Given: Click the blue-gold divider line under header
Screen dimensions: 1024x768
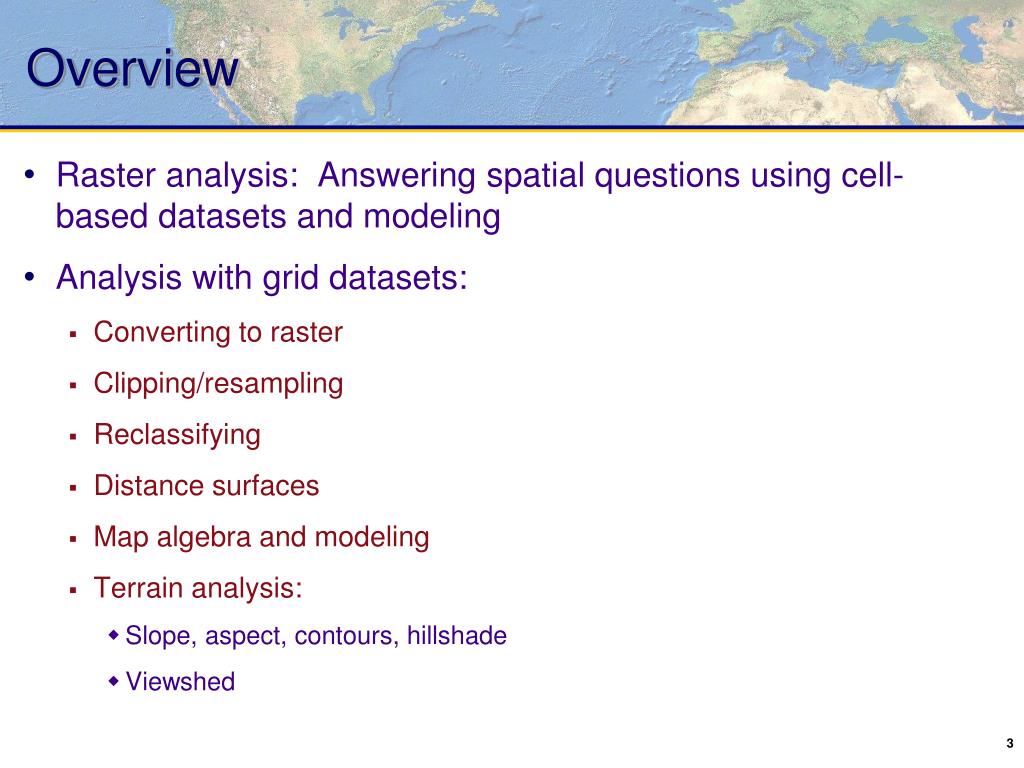Looking at the screenshot, I should [x=512, y=128].
